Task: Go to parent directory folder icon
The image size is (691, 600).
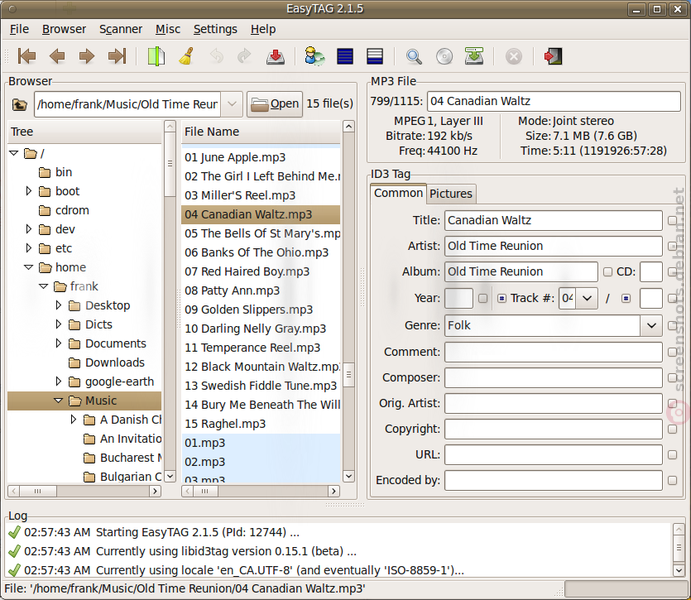Action: point(19,104)
